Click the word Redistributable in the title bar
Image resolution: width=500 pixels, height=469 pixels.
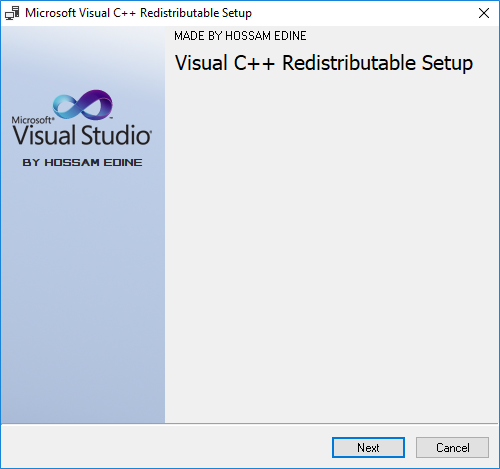pos(179,13)
